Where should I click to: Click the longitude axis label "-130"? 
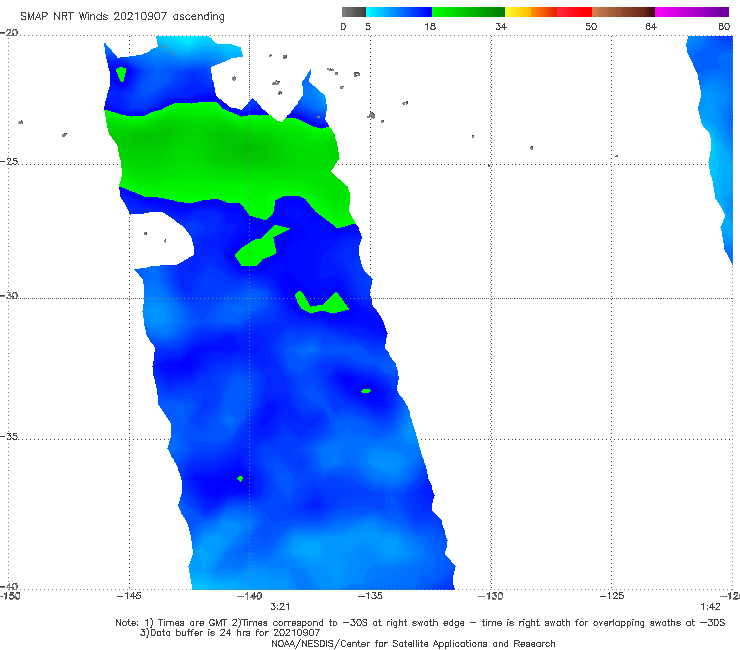tap(491, 596)
